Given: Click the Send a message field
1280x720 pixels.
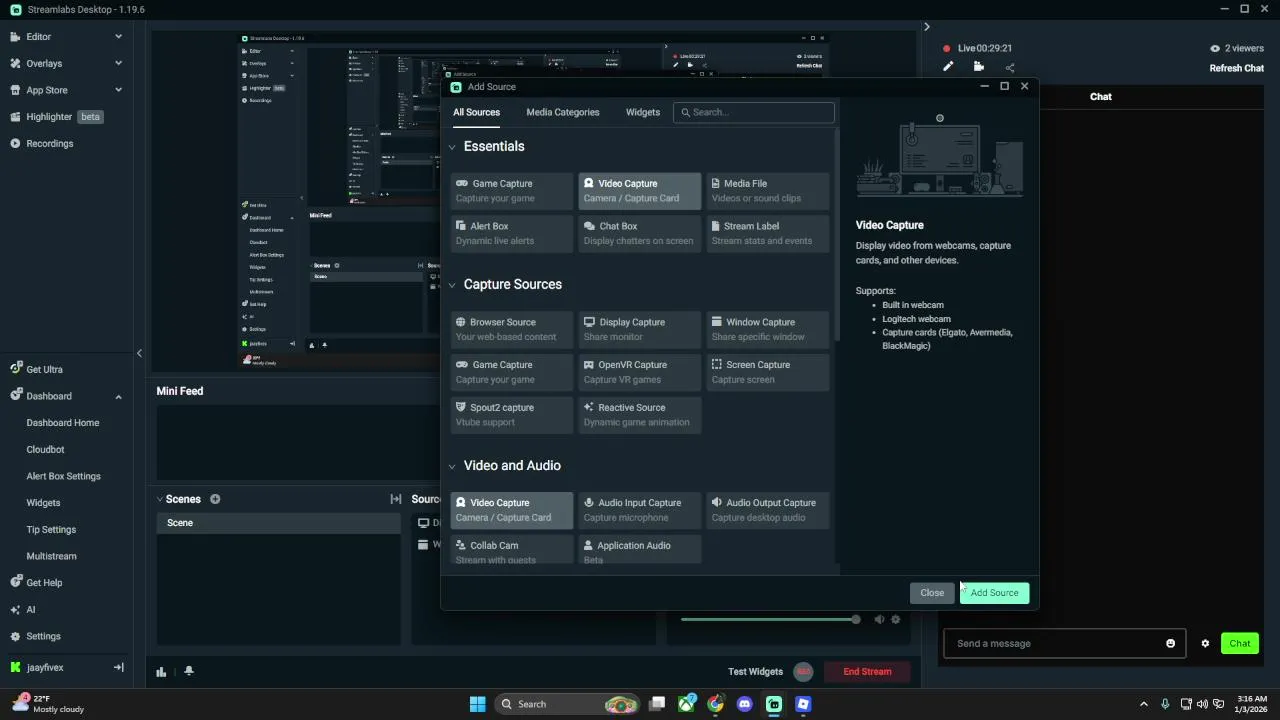Looking at the screenshot, I should pos(1064,644).
